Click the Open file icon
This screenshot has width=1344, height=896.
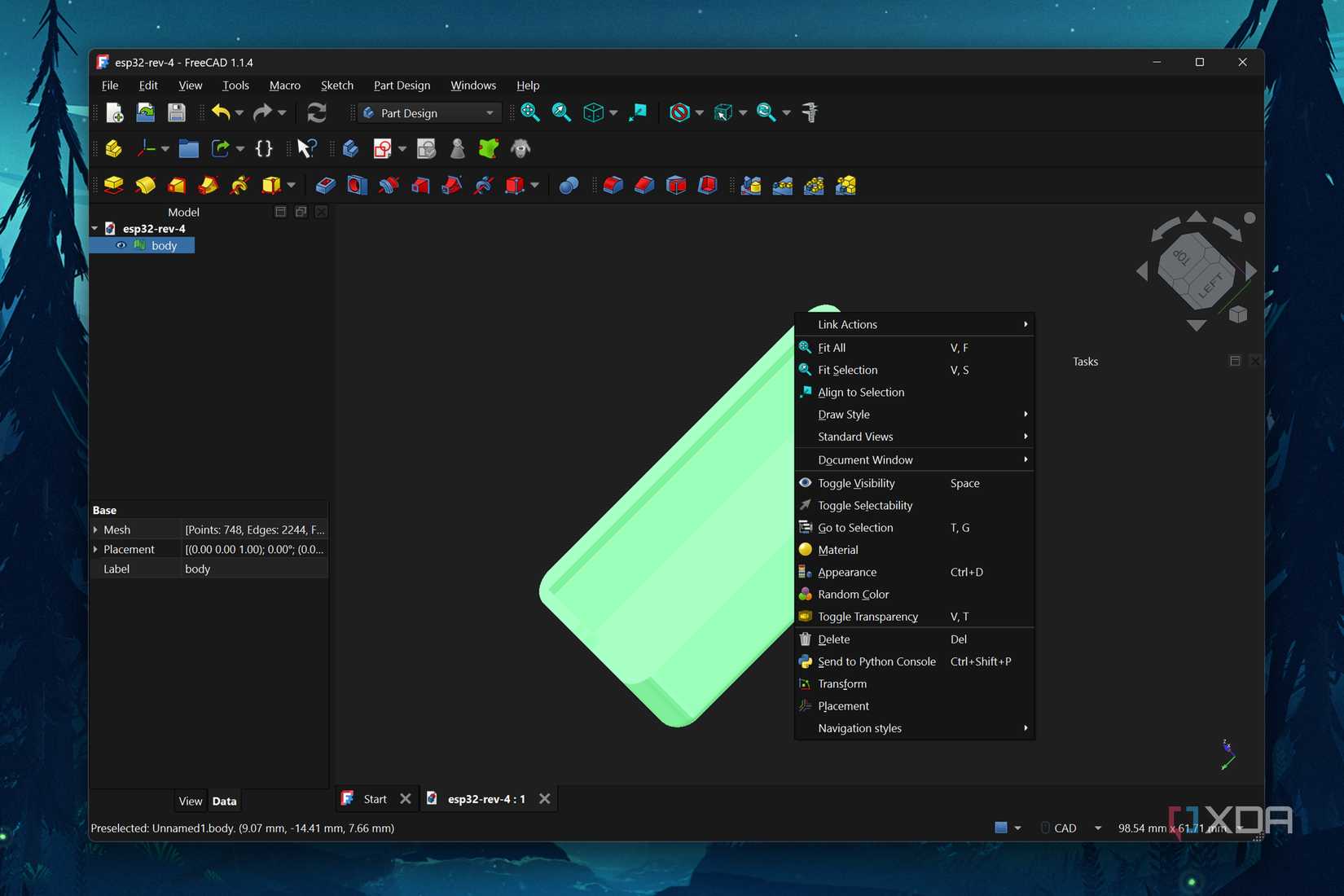pyautogui.click(x=145, y=112)
